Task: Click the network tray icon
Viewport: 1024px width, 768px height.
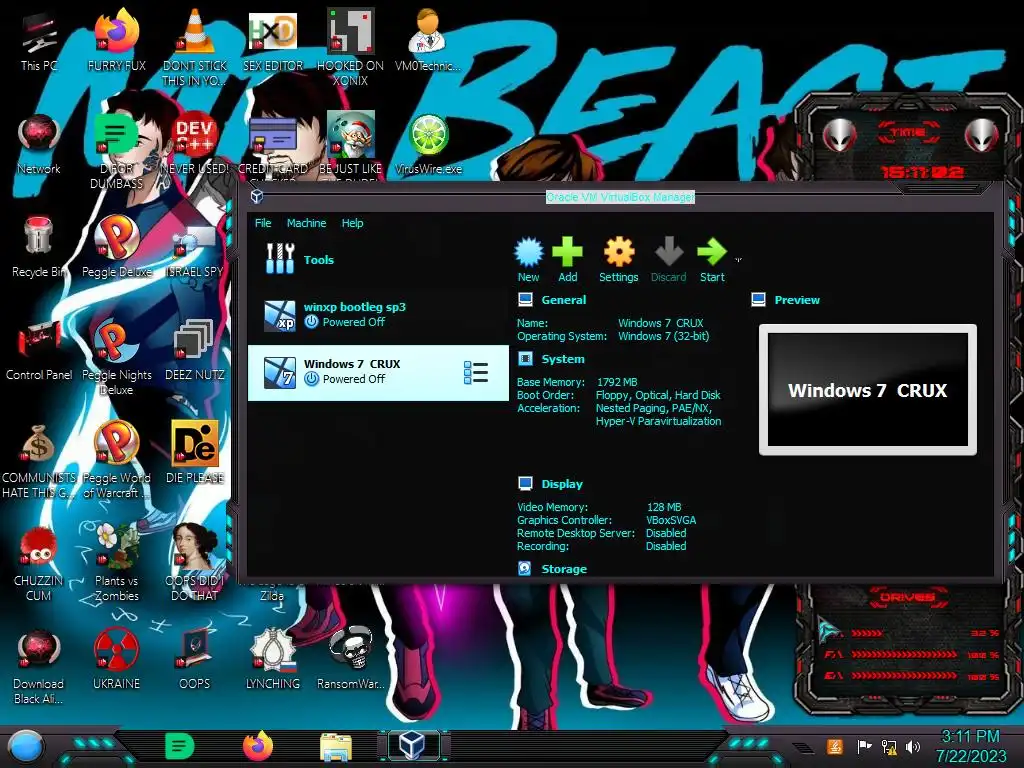Action: pyautogui.click(x=888, y=746)
